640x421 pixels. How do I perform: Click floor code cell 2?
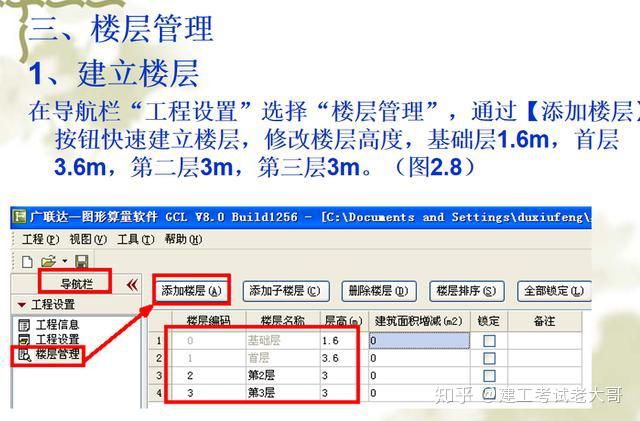209,375
